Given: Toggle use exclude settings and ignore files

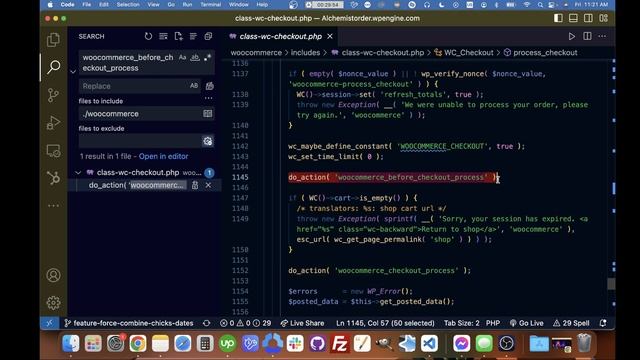Looking at the screenshot, I should (208, 141).
